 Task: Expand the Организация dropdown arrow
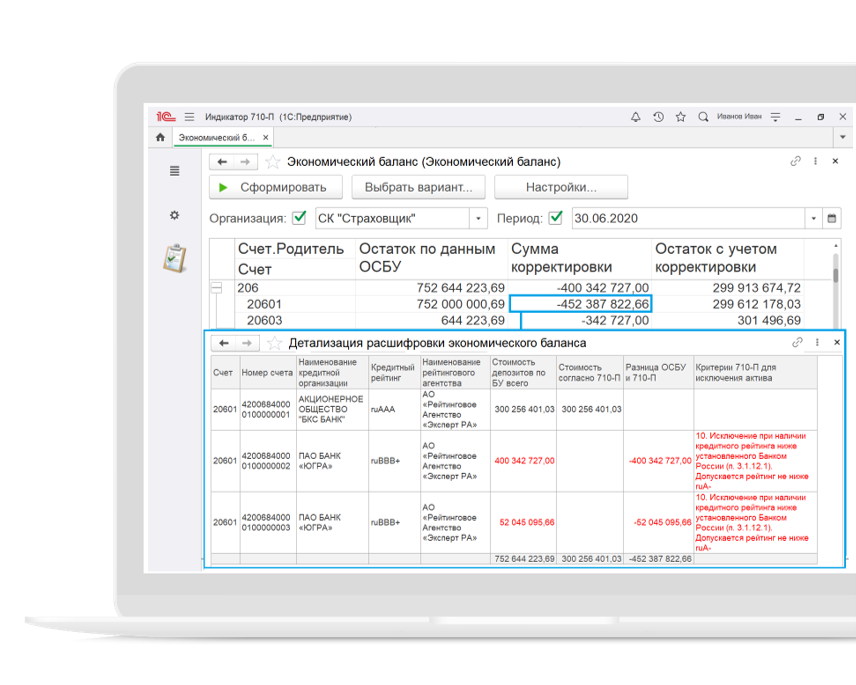478,218
